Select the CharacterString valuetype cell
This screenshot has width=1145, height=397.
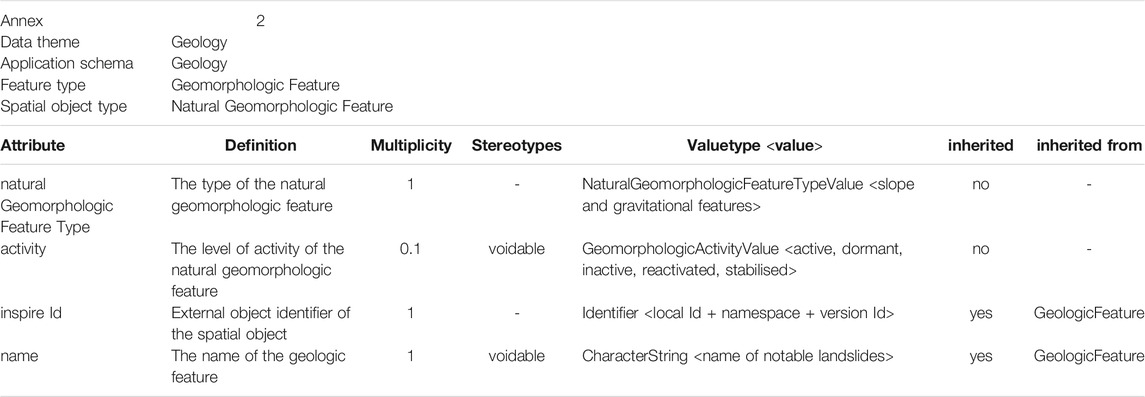point(738,356)
